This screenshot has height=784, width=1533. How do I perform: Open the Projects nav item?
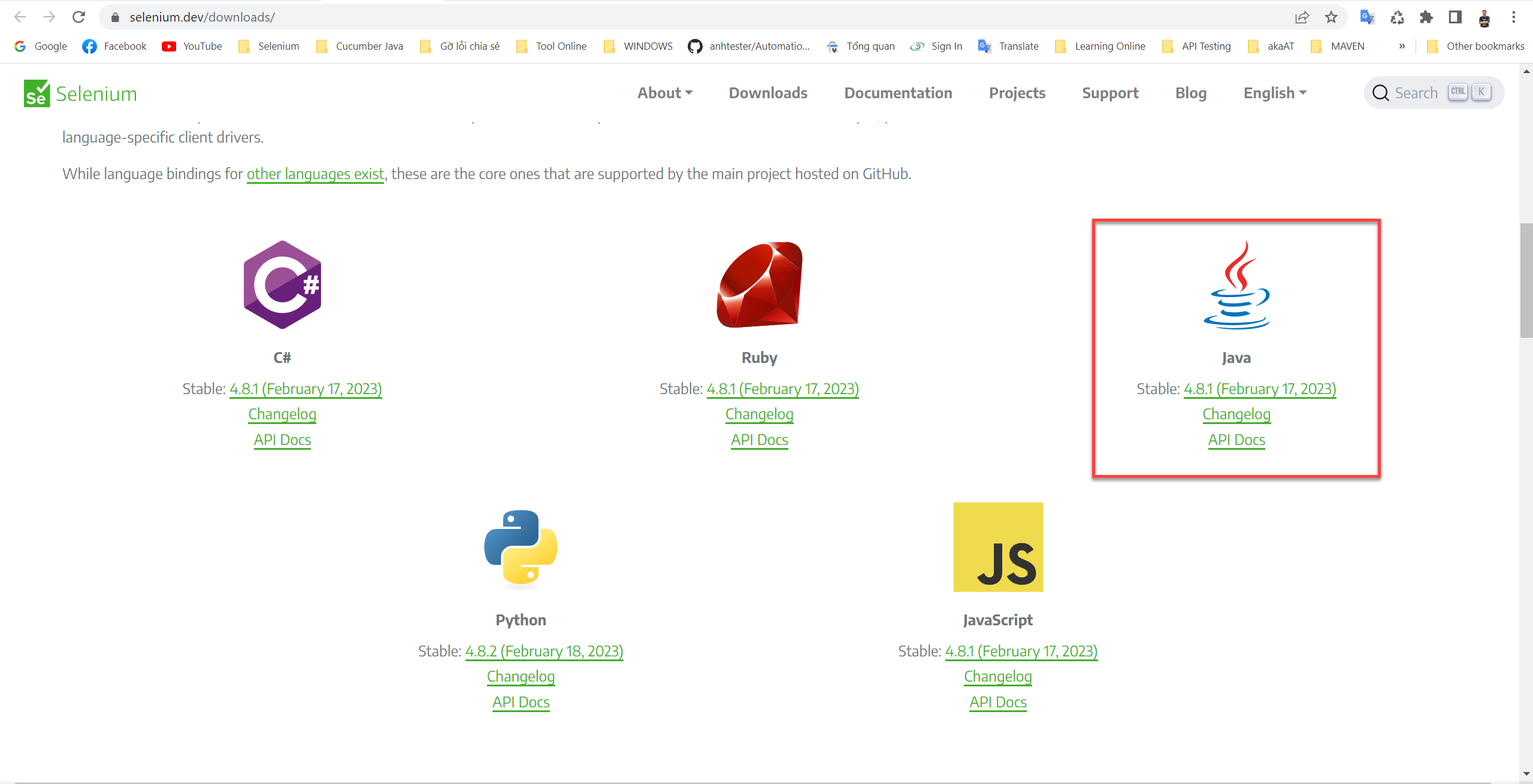[x=1017, y=93]
